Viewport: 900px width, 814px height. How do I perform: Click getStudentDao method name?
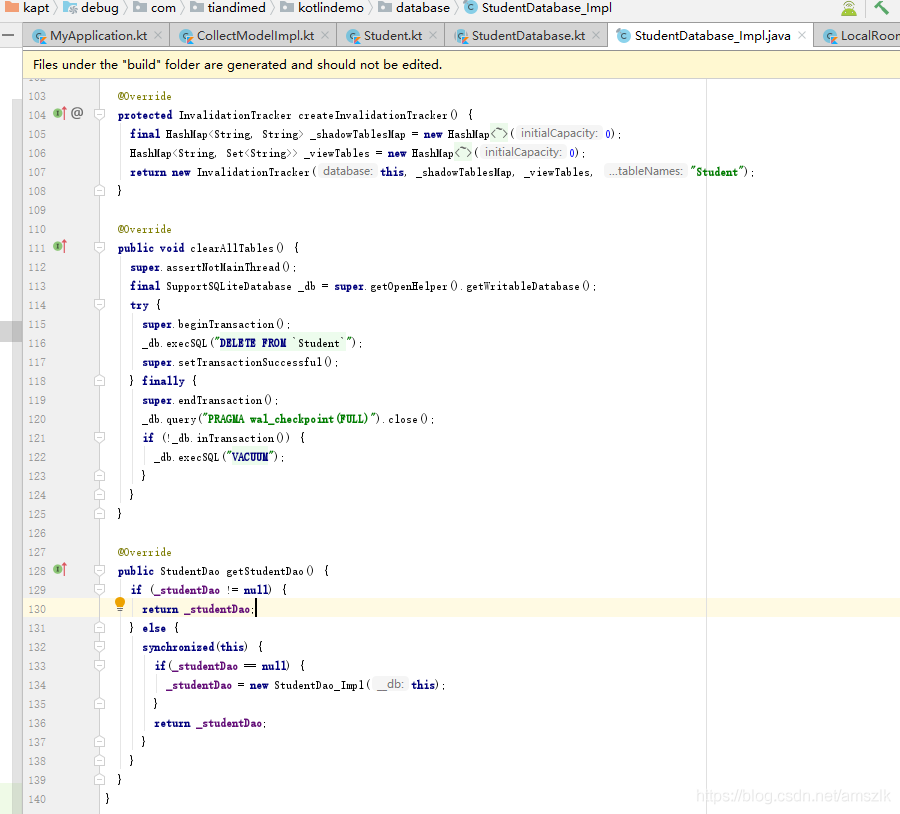265,571
